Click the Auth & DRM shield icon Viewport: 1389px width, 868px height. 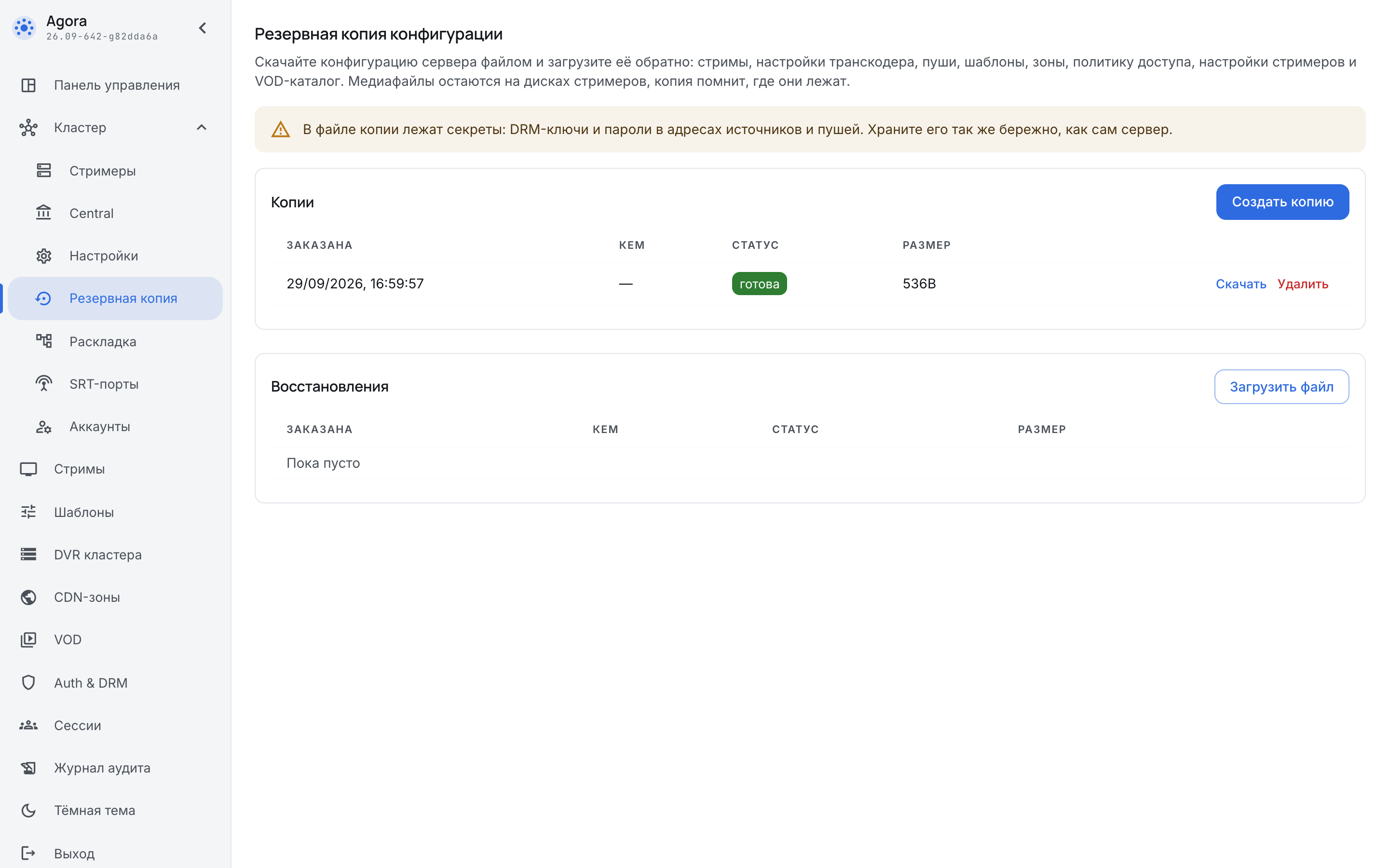(28, 682)
